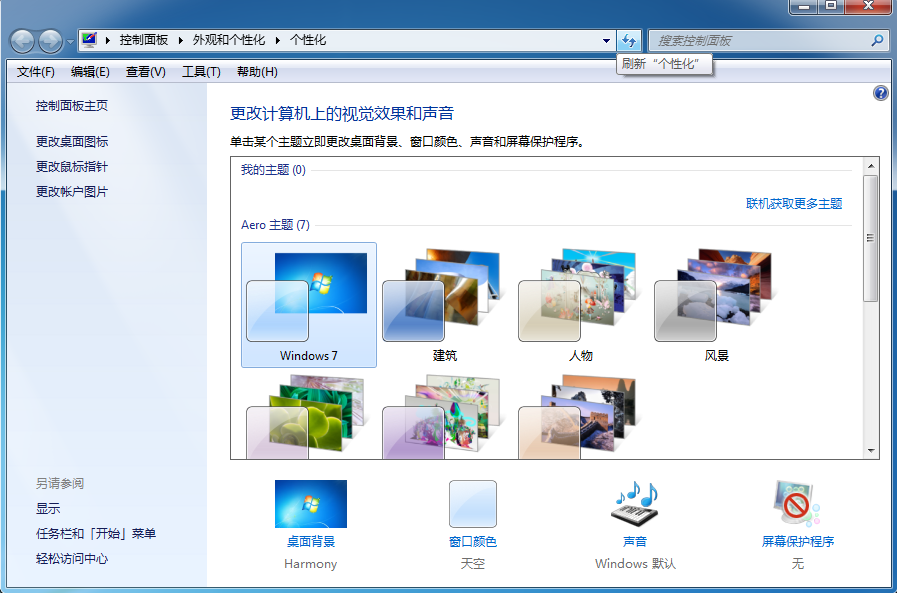Open the 工具(T) menu
Viewport: 897px width, 593px height.
[200, 72]
